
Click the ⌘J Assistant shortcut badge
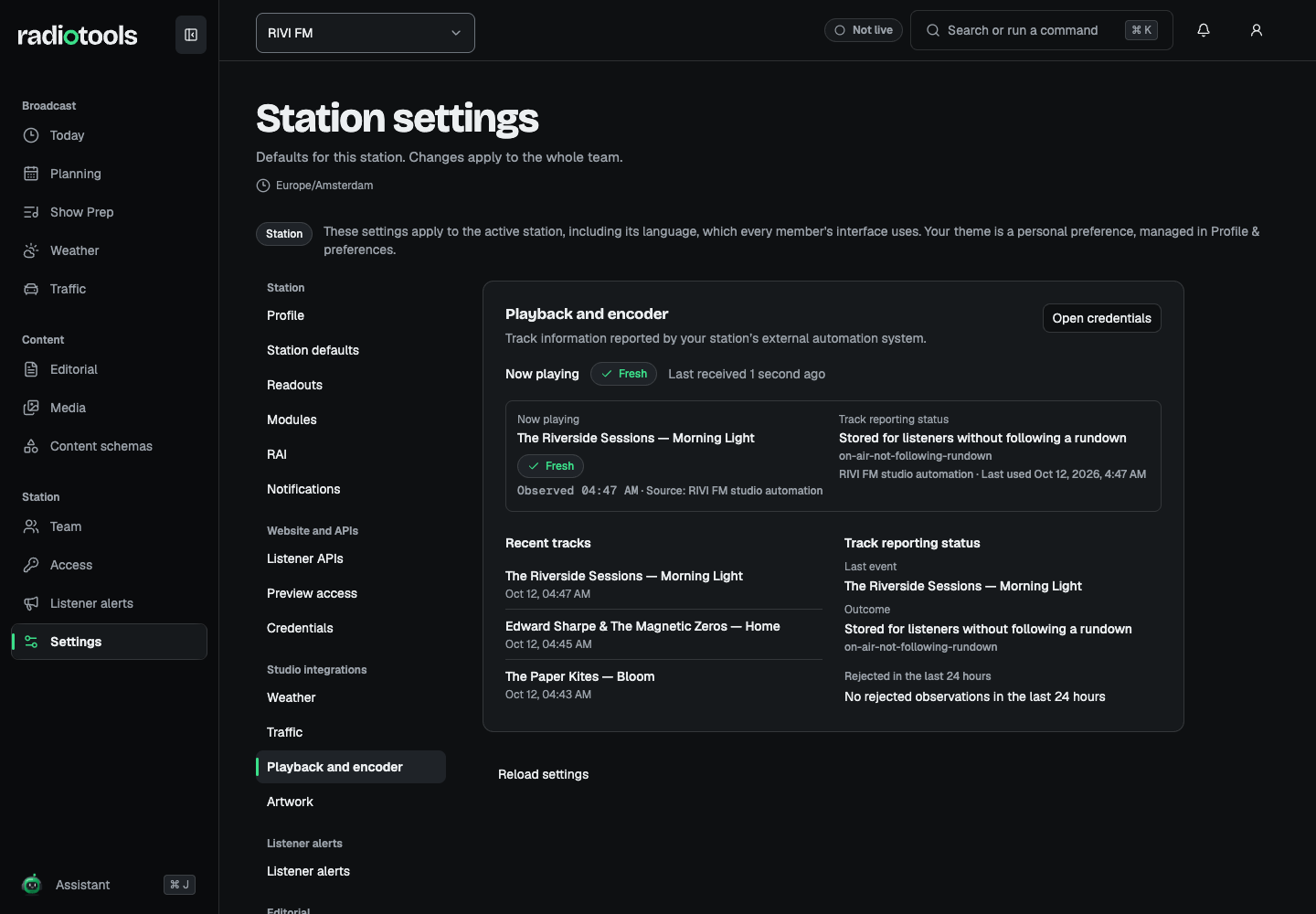179,884
